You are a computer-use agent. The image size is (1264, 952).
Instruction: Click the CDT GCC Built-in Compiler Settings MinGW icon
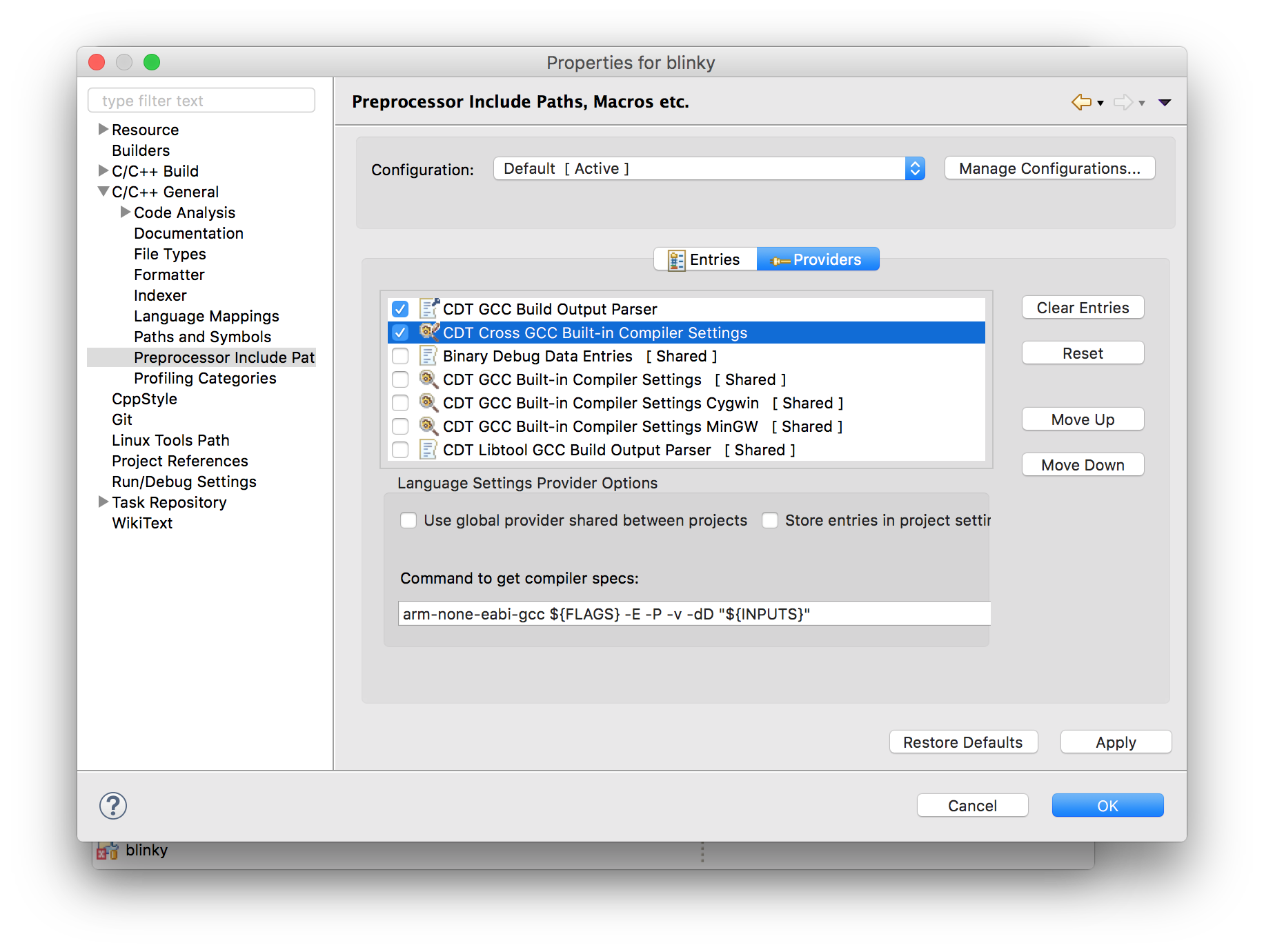428,426
